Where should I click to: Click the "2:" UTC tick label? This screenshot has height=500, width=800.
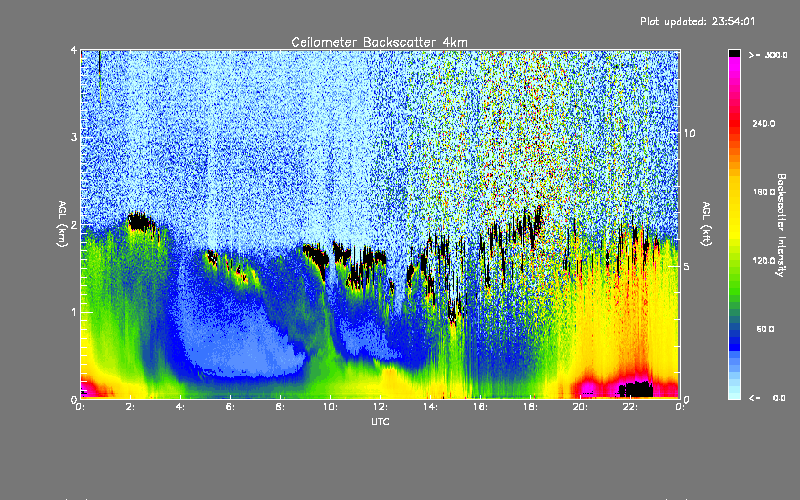coord(131,407)
